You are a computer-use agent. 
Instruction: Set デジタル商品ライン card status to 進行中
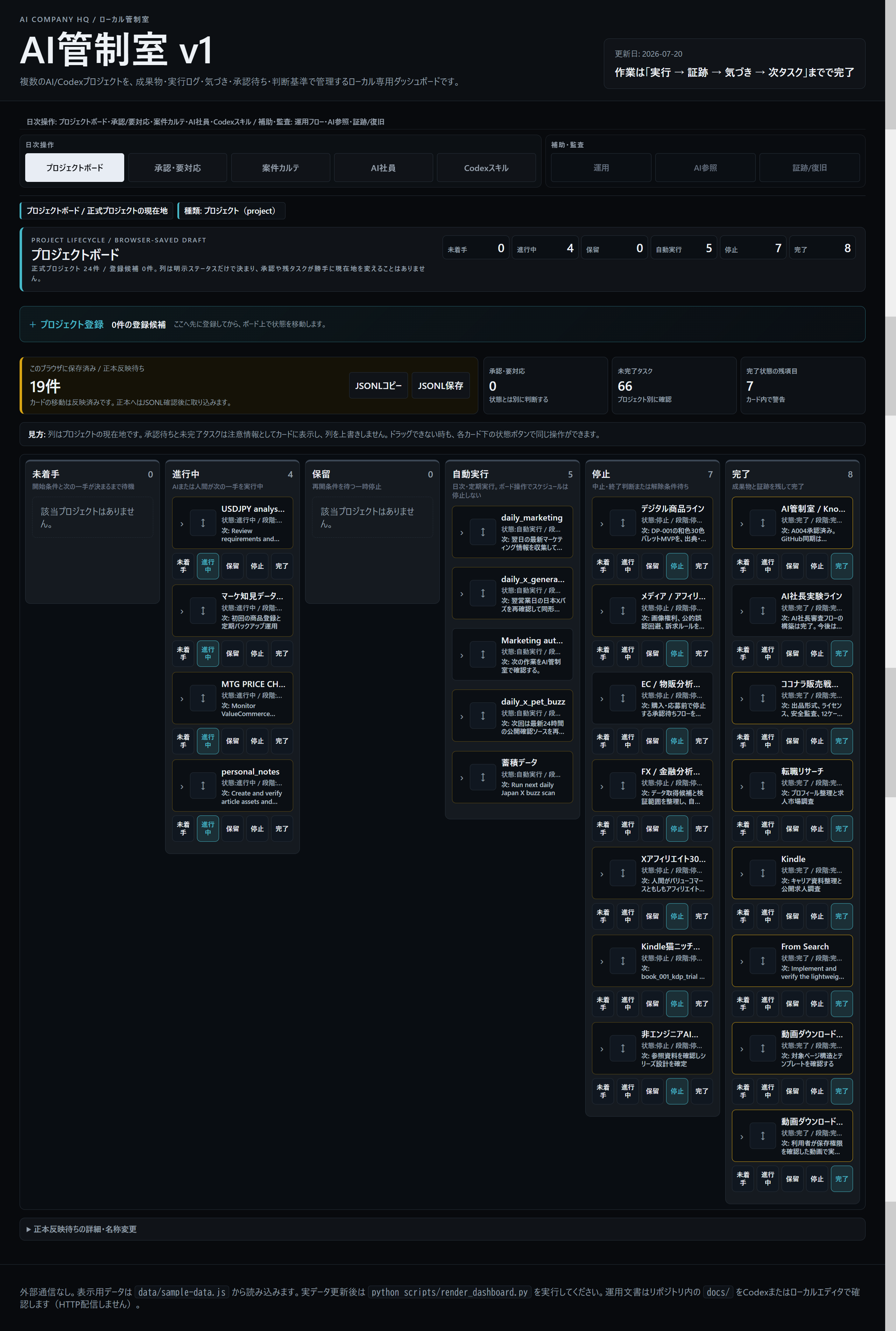coord(628,566)
